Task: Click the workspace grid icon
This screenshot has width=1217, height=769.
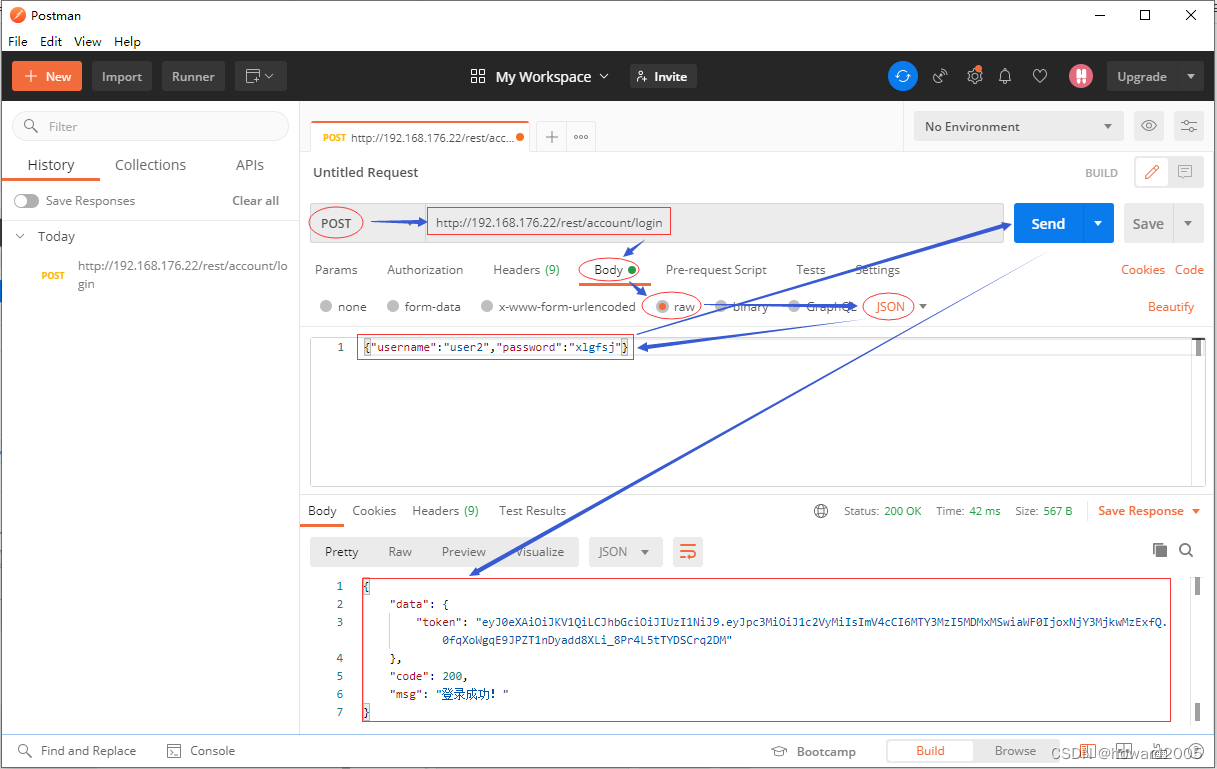Action: [478, 76]
